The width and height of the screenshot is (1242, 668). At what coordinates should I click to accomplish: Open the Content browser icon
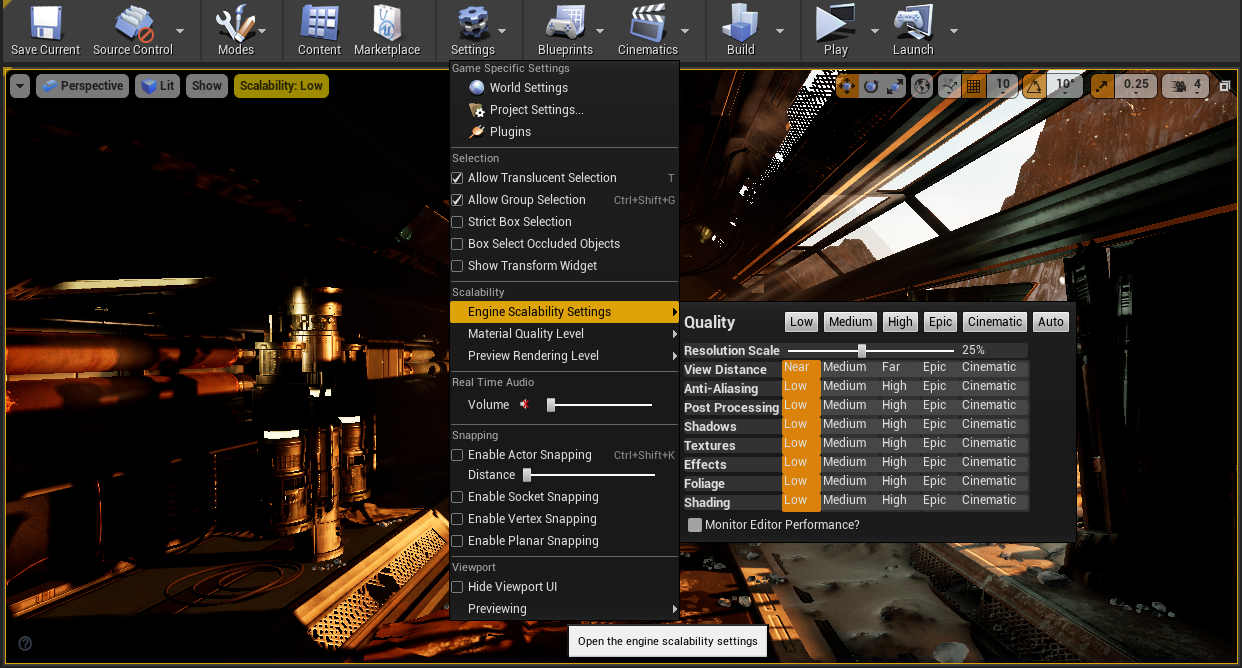319,24
